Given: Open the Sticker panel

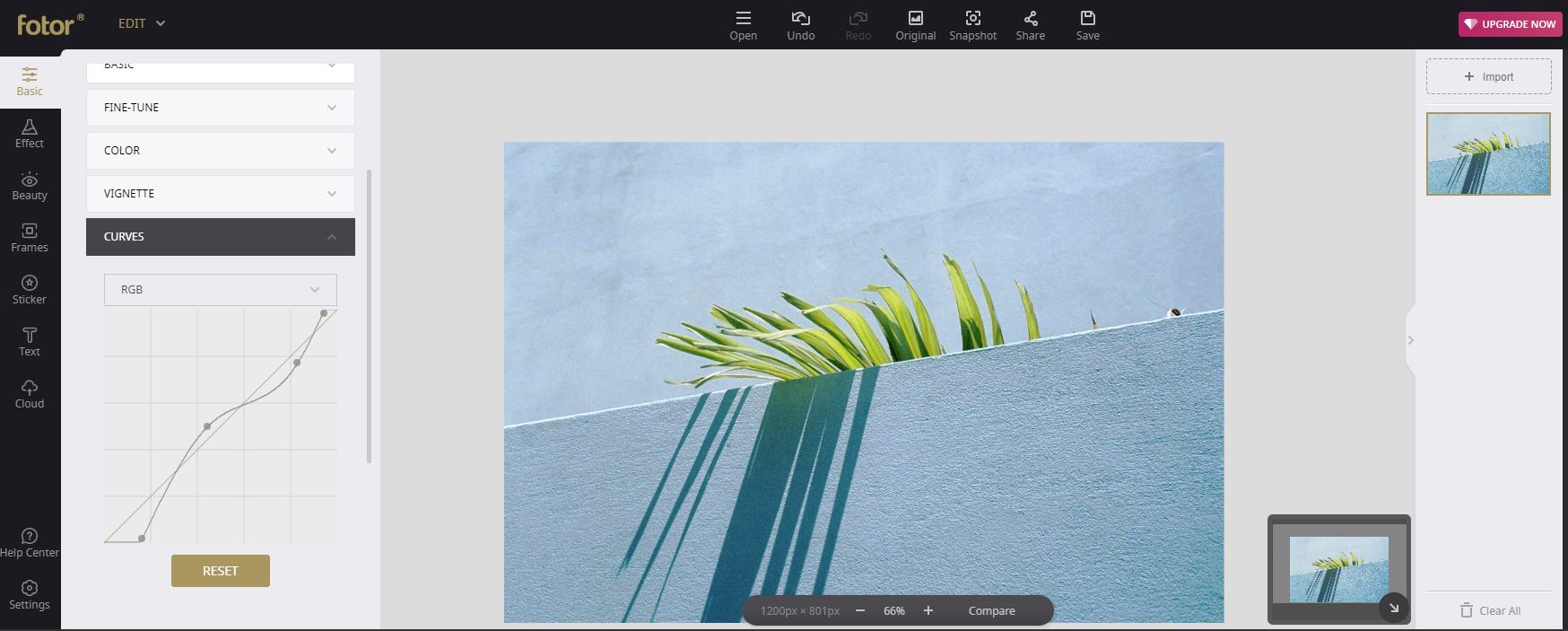Looking at the screenshot, I should pos(30,290).
